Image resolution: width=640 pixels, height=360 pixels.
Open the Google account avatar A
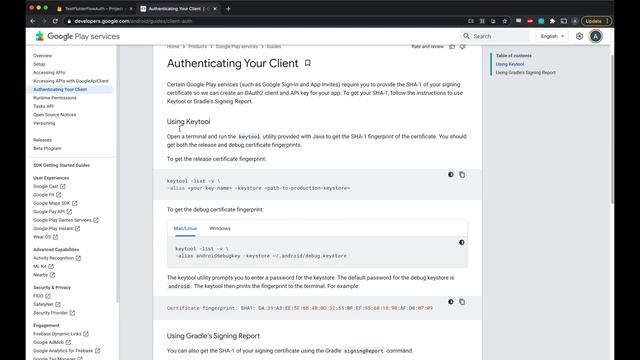coord(596,36)
